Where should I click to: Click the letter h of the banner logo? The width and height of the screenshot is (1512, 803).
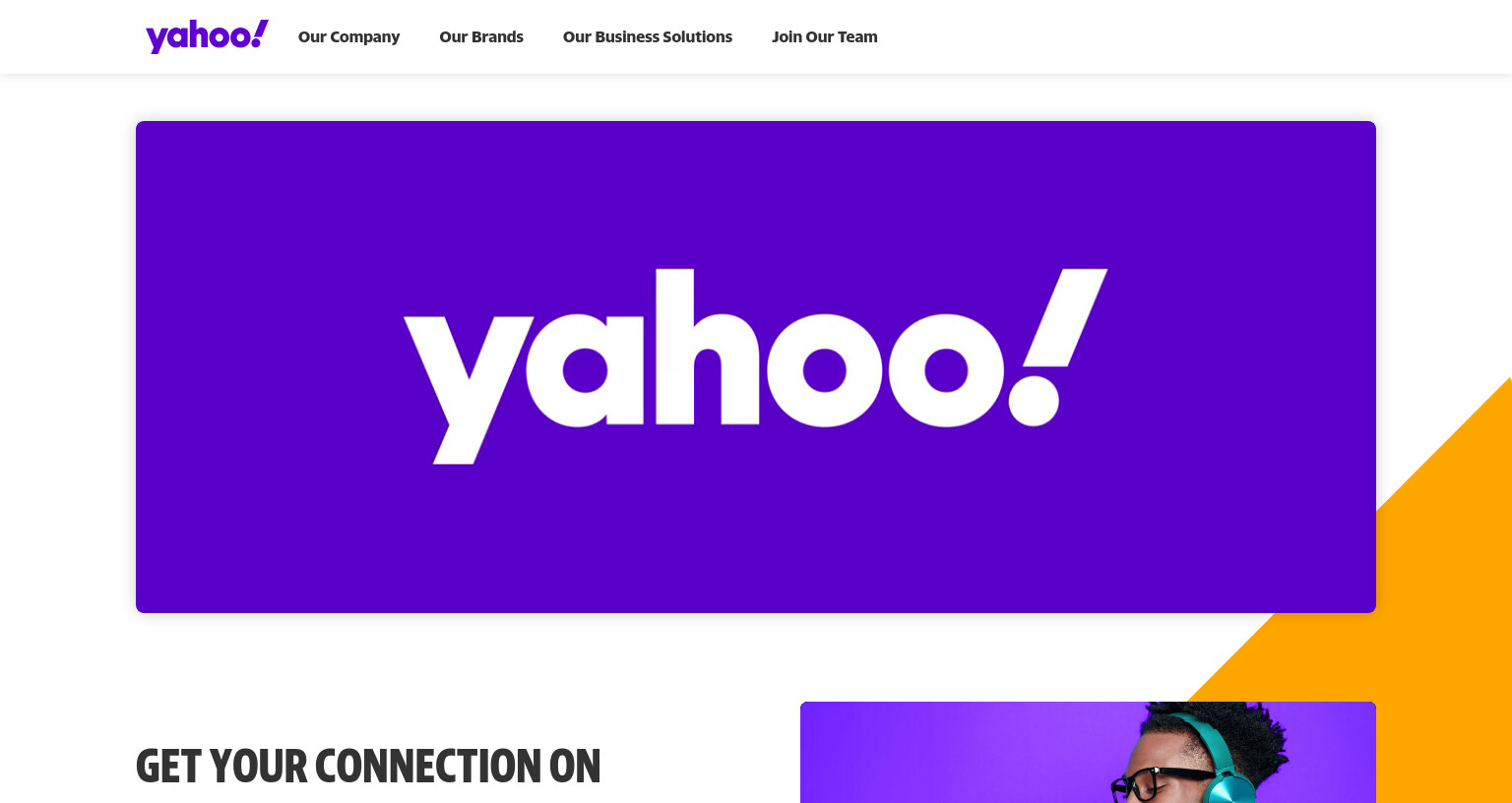click(x=708, y=346)
